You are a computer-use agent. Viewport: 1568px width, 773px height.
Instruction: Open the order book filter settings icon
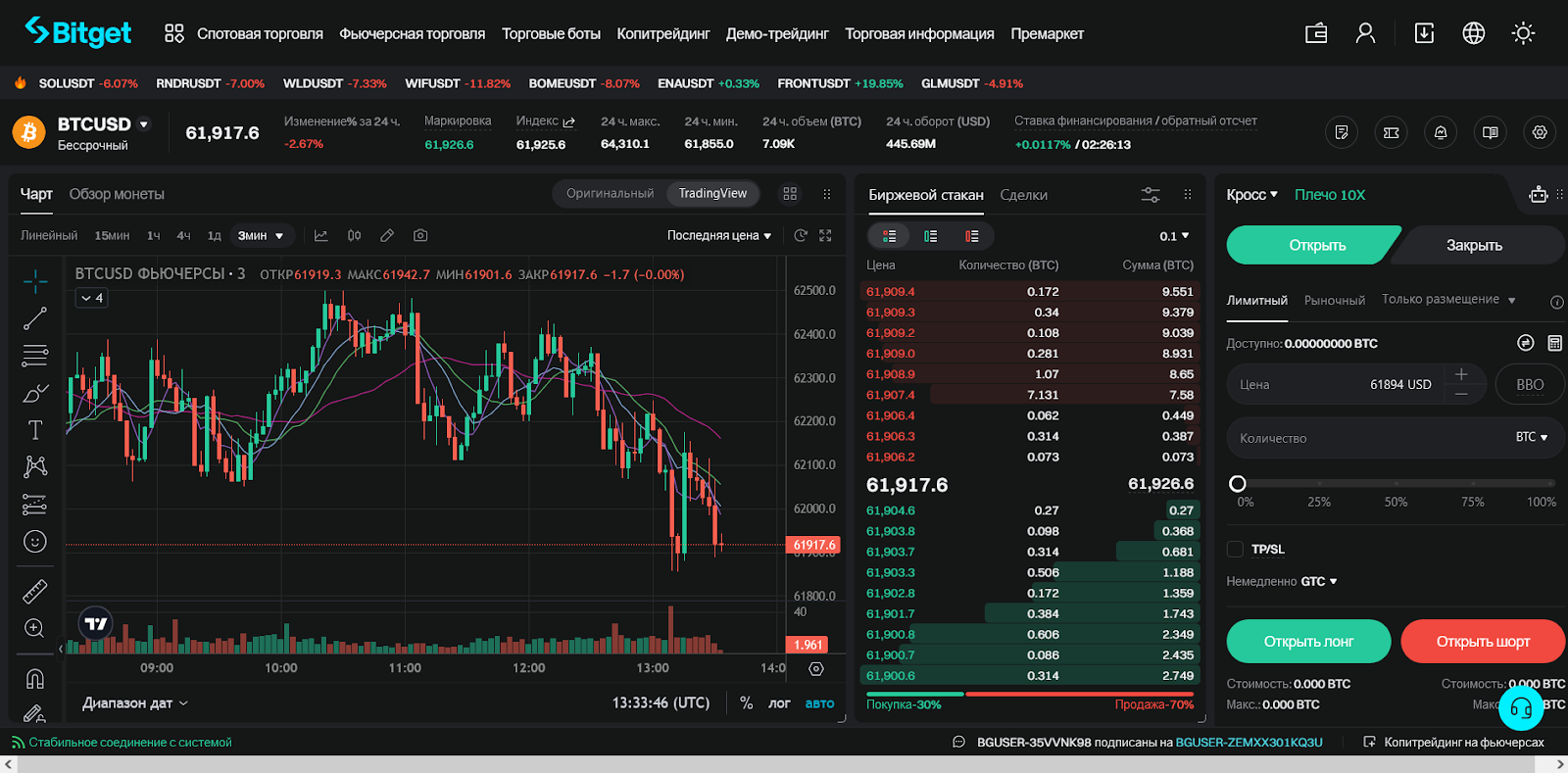(1151, 195)
